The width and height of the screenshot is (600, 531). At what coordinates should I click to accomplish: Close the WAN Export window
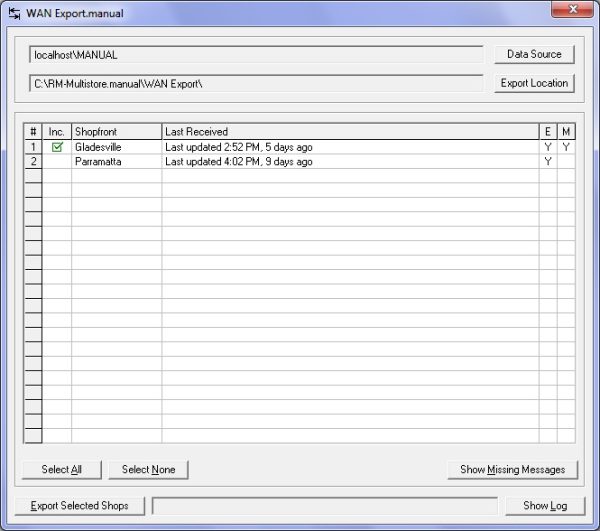click(572, 11)
